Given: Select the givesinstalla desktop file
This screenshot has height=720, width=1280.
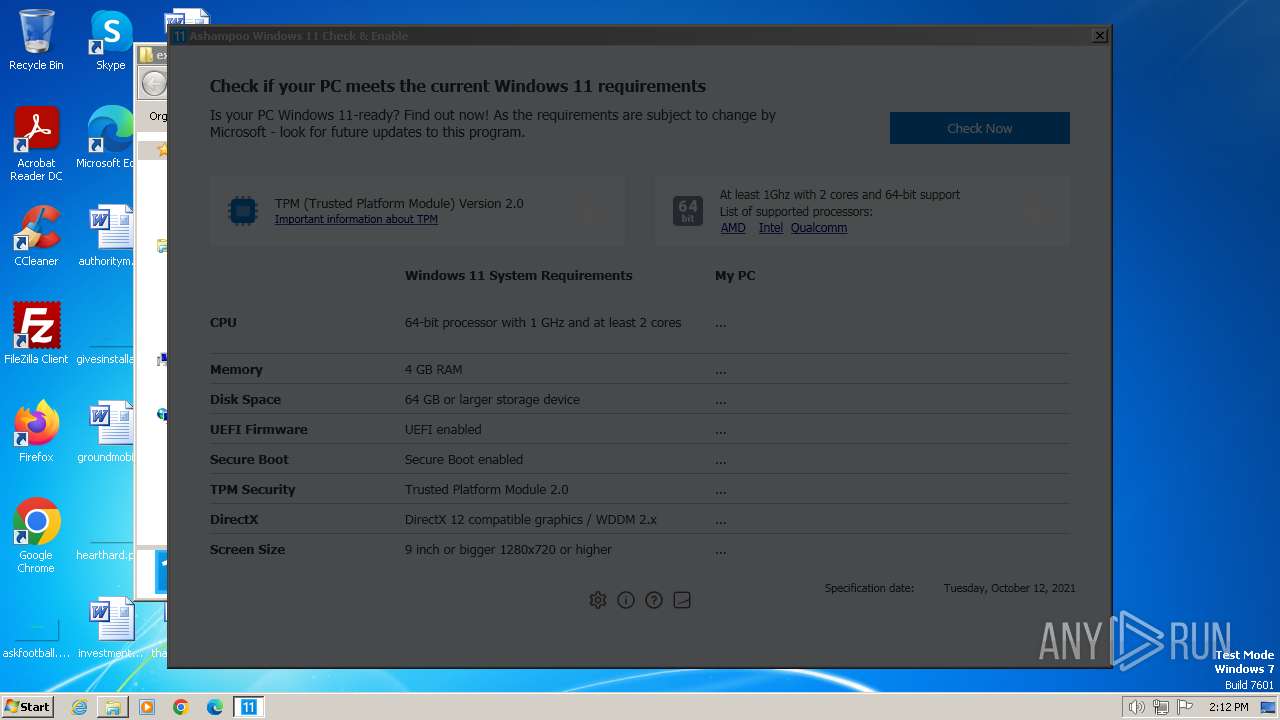Looking at the screenshot, I should click(x=105, y=358).
